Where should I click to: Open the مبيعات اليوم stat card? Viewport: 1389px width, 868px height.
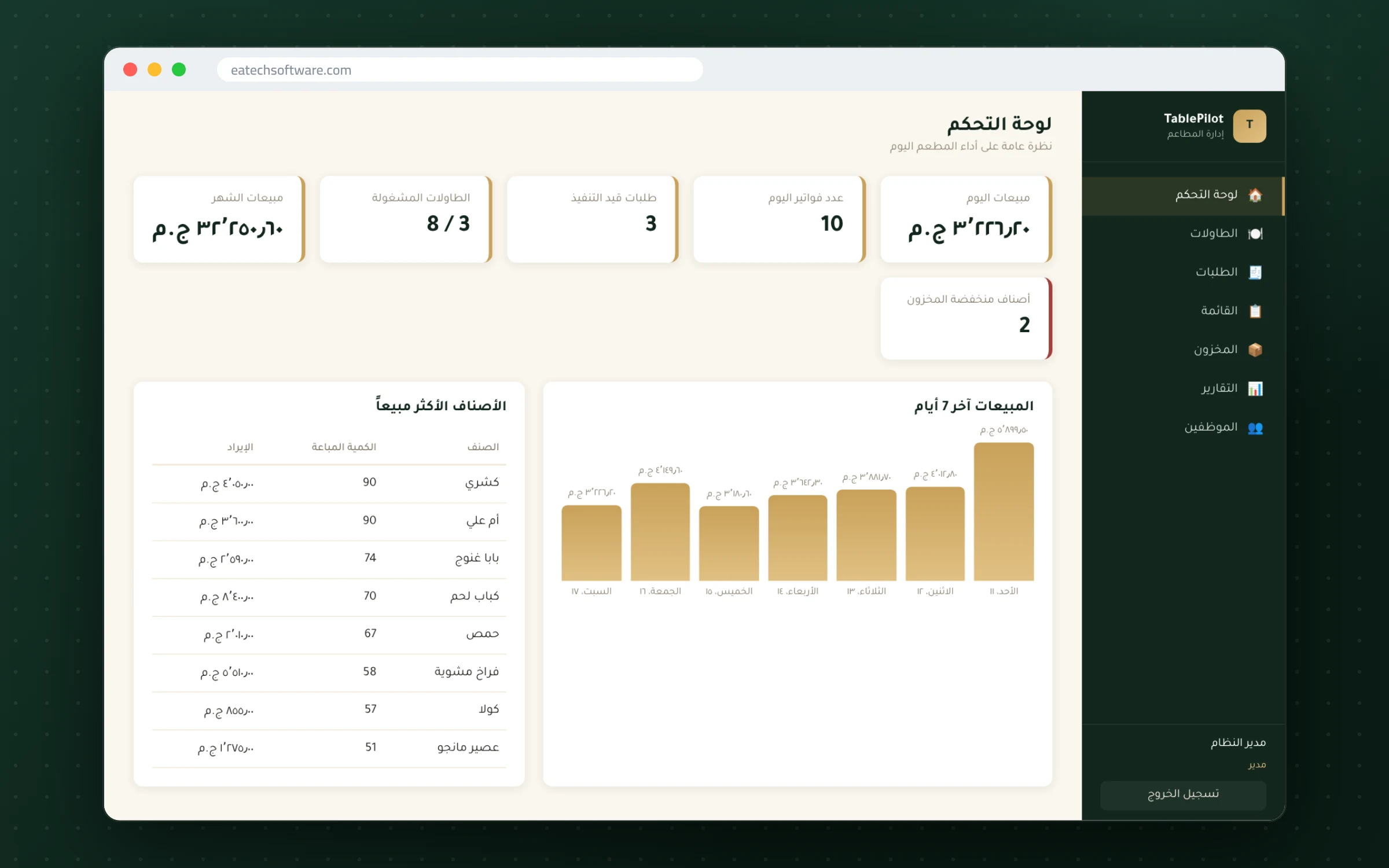click(x=965, y=219)
